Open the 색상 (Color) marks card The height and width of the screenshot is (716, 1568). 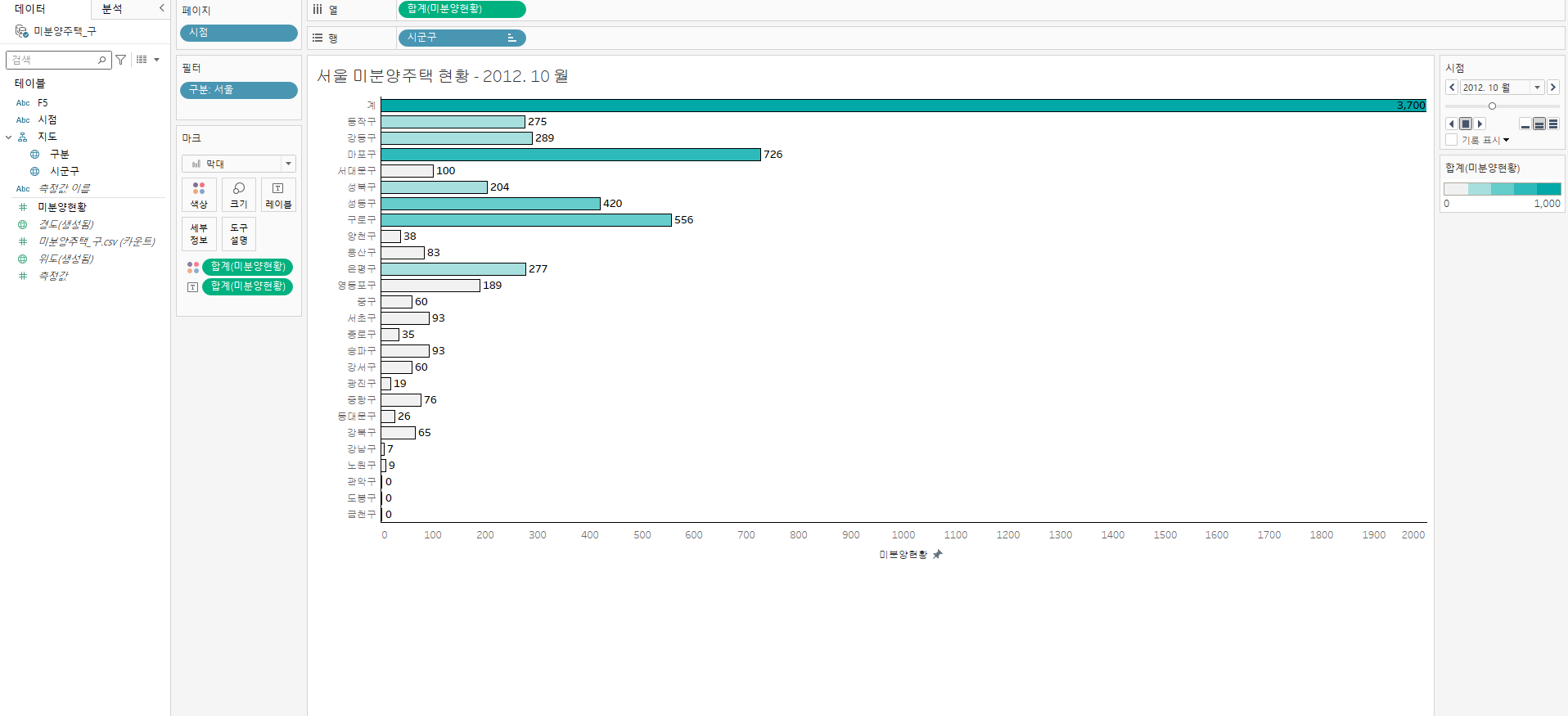coord(199,195)
